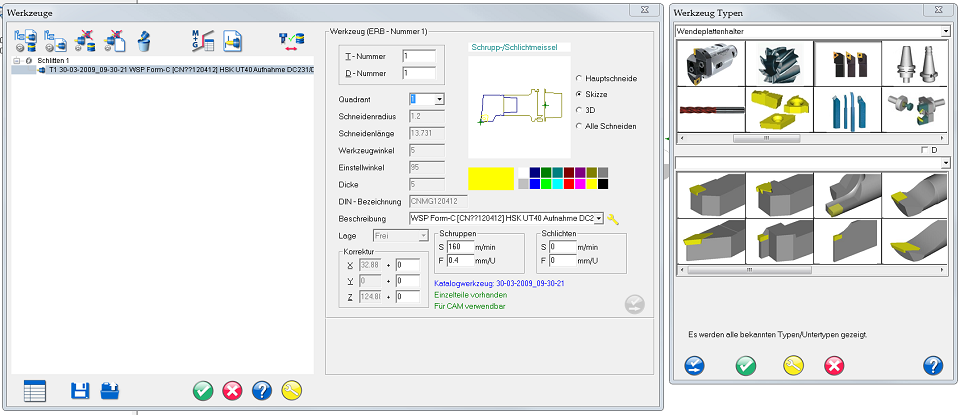Screen dimensions: 960x415
Task: Select the yellow indexable inserts tool type thumbnail
Action: tap(779, 110)
